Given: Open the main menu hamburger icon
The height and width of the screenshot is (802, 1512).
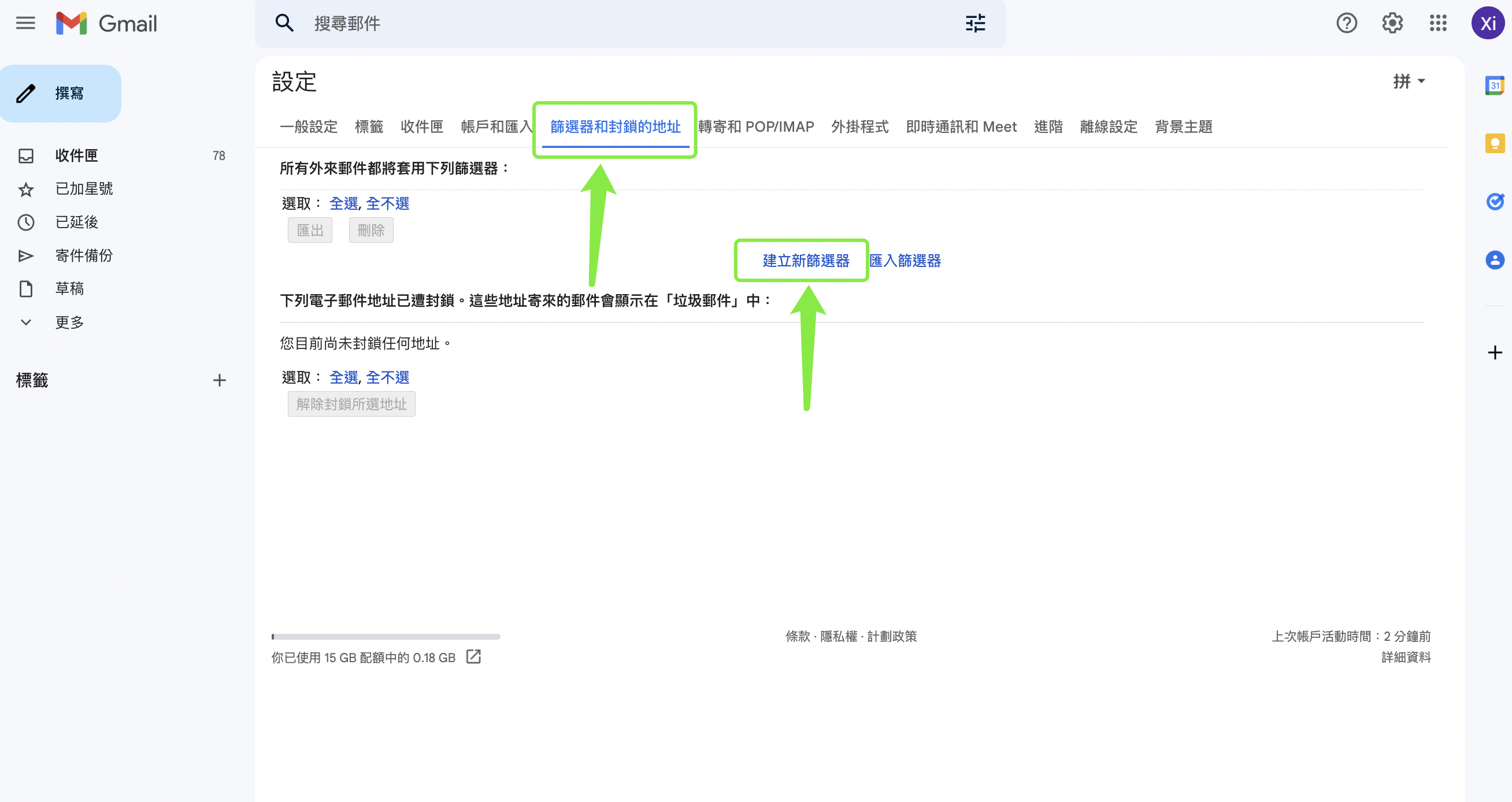Looking at the screenshot, I should [x=25, y=24].
